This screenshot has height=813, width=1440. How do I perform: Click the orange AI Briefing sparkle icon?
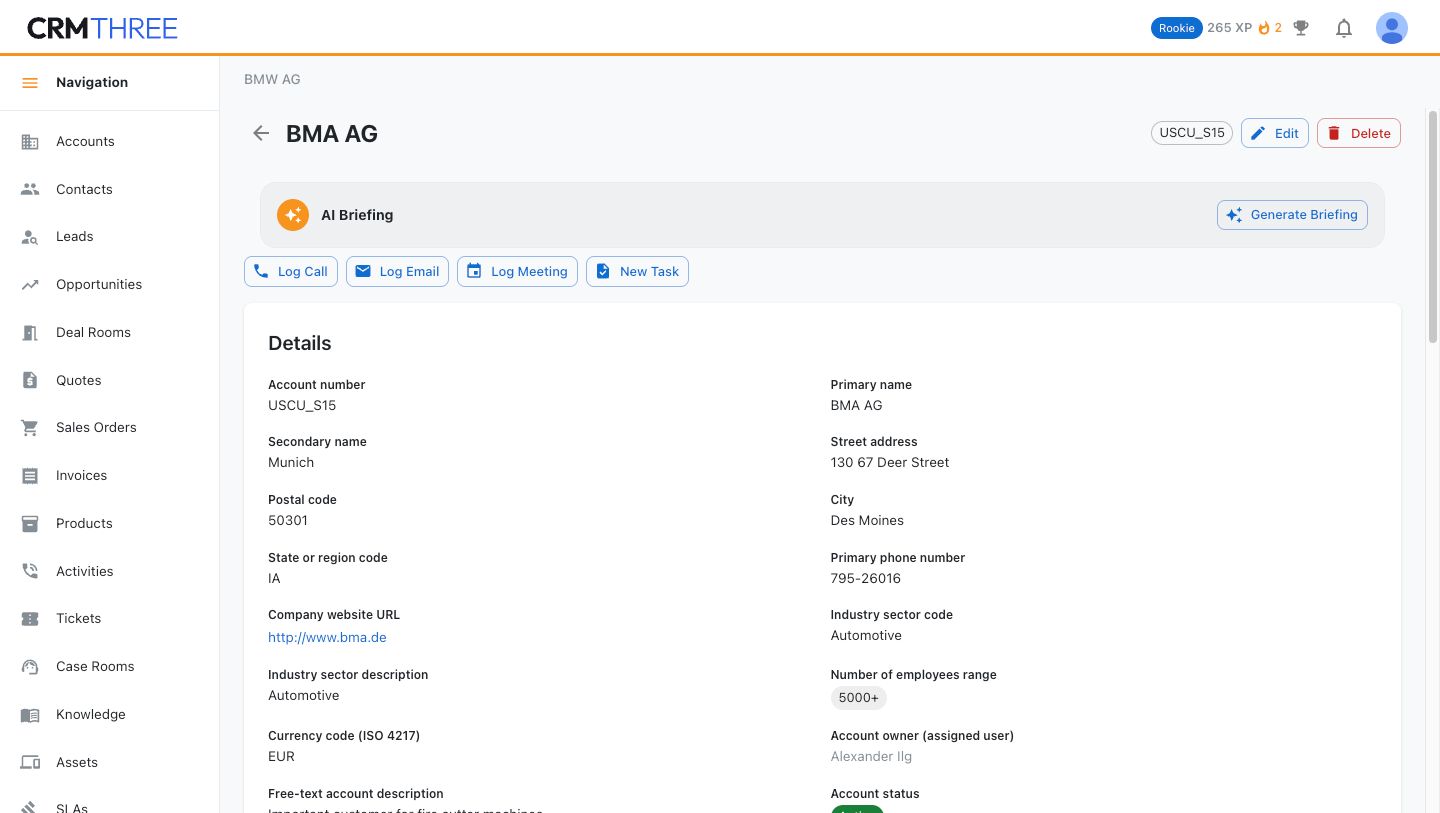click(293, 215)
